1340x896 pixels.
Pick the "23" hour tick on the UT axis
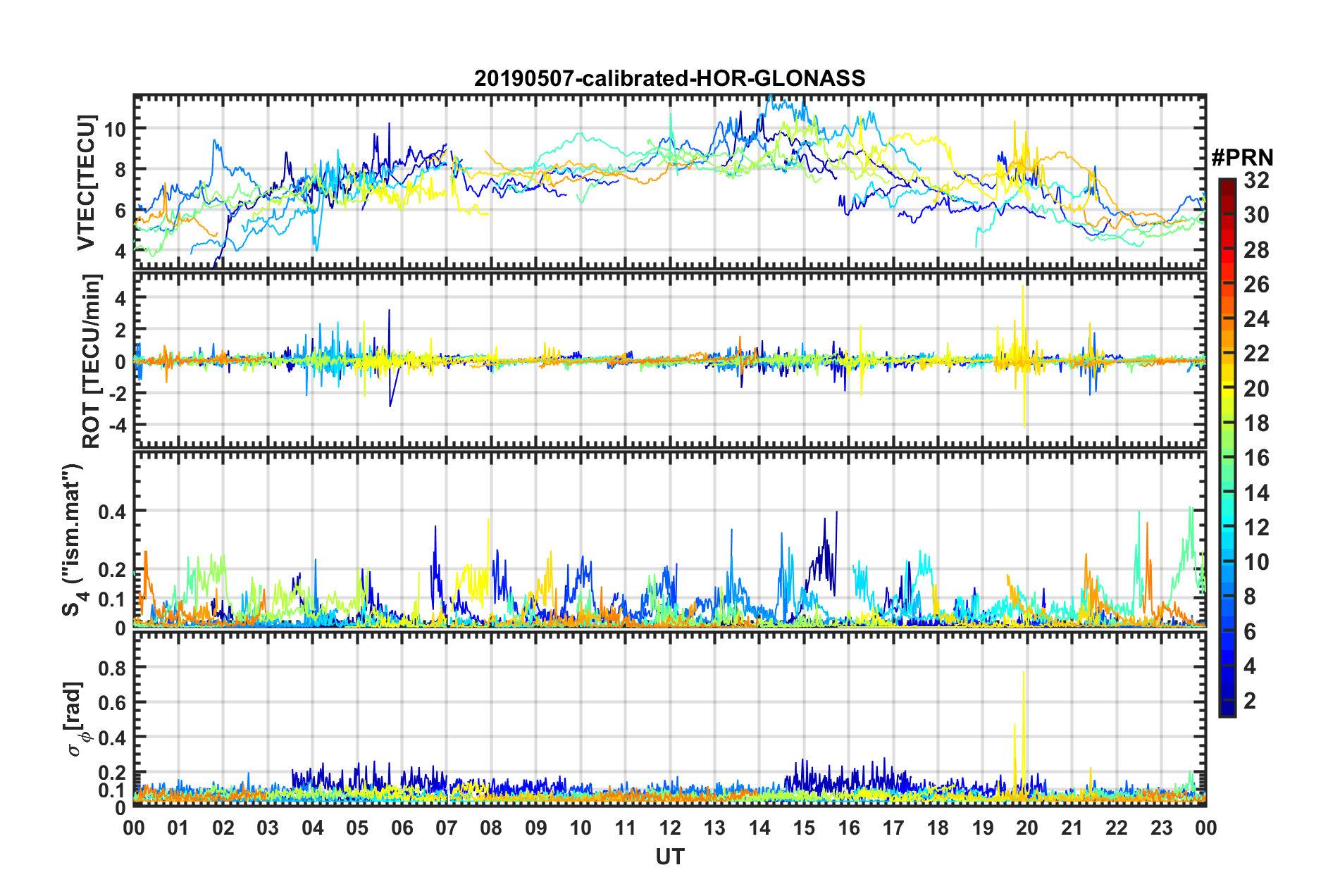coord(1161,827)
